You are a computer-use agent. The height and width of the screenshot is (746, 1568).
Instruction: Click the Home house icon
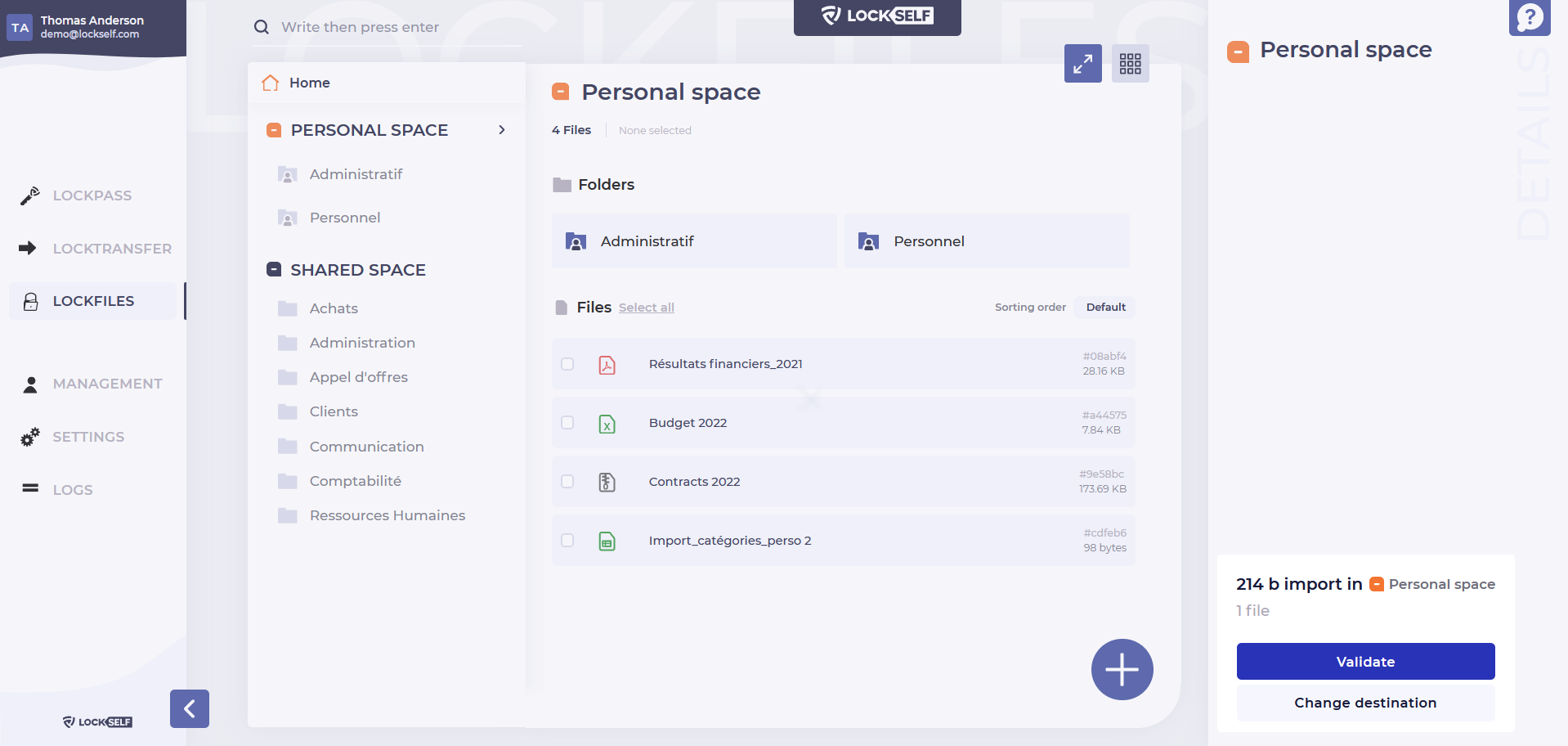(271, 83)
